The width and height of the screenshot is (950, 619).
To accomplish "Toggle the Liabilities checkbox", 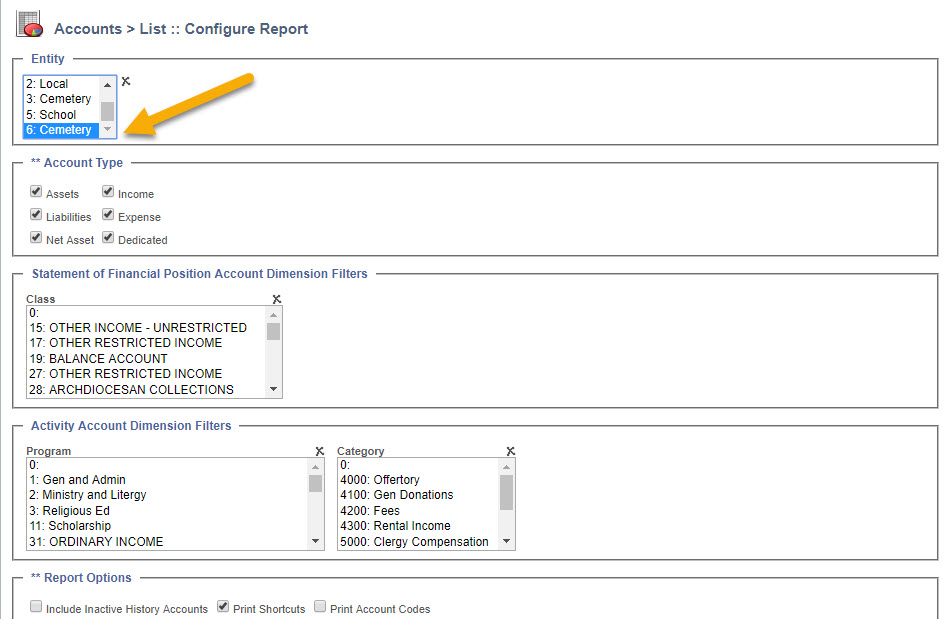I will point(36,214).
